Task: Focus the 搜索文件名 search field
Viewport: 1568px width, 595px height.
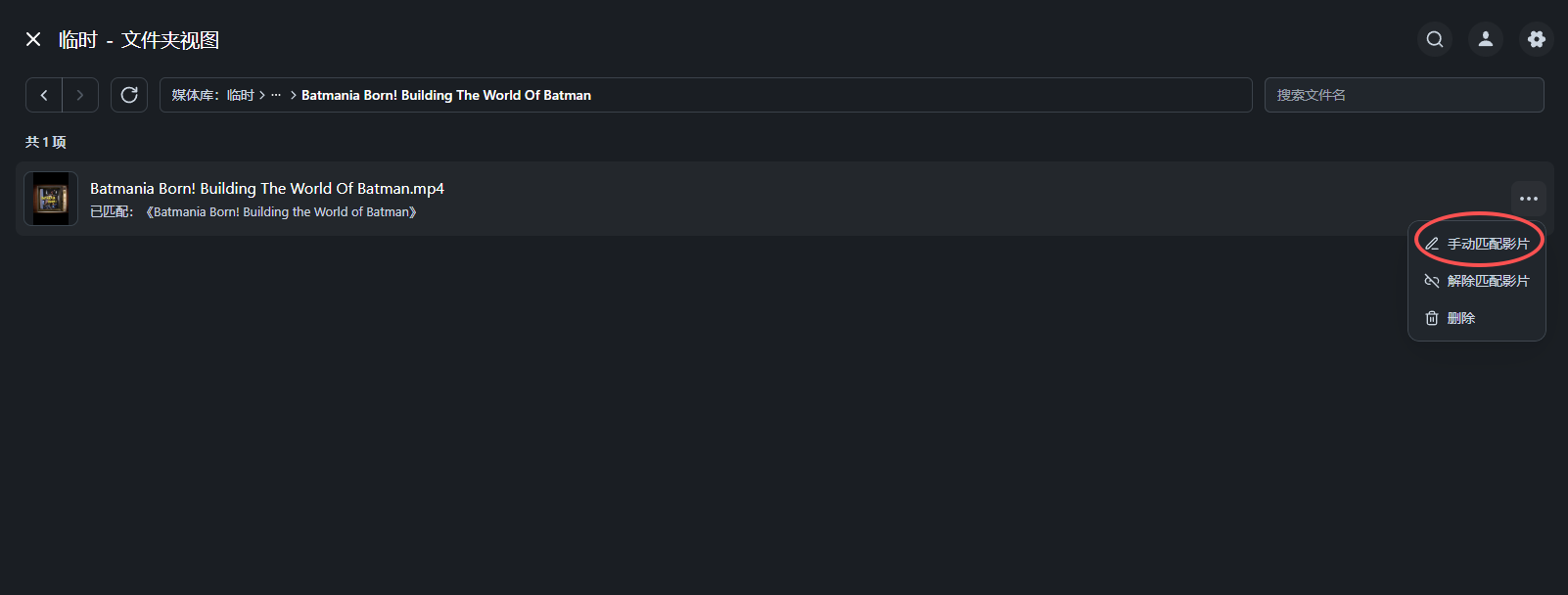Action: point(1404,95)
